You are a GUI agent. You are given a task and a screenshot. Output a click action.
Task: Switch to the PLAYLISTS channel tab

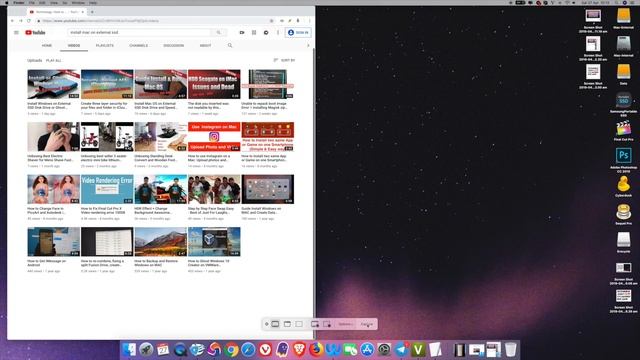click(x=105, y=45)
